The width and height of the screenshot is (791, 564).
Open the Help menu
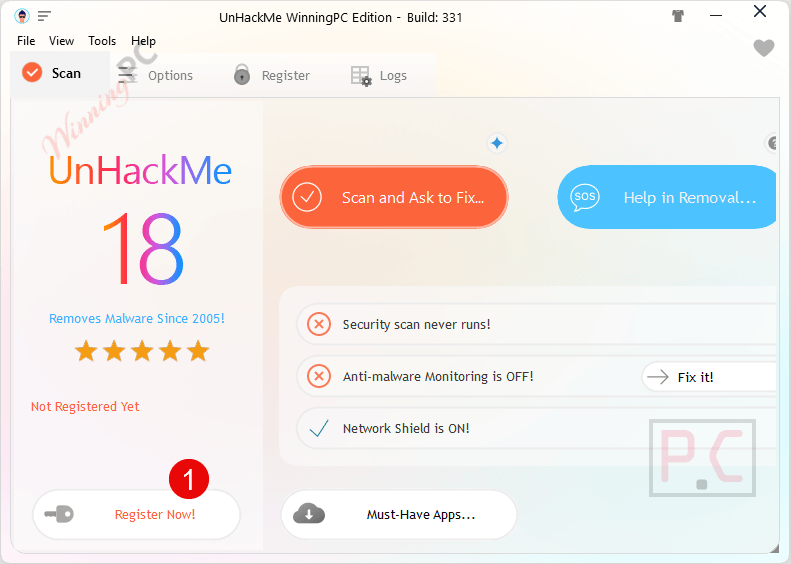[143, 41]
